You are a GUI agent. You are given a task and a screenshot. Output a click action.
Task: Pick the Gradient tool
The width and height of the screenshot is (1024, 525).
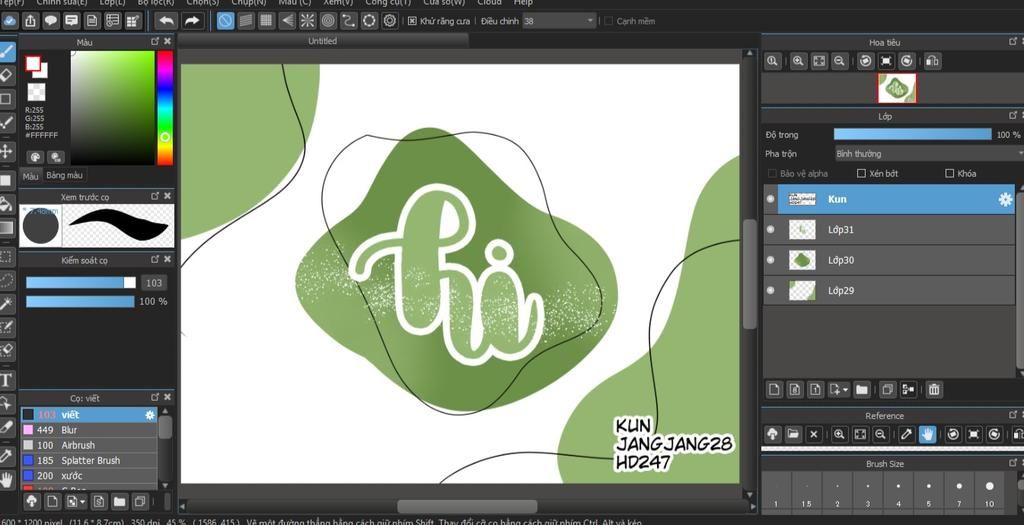[7, 228]
